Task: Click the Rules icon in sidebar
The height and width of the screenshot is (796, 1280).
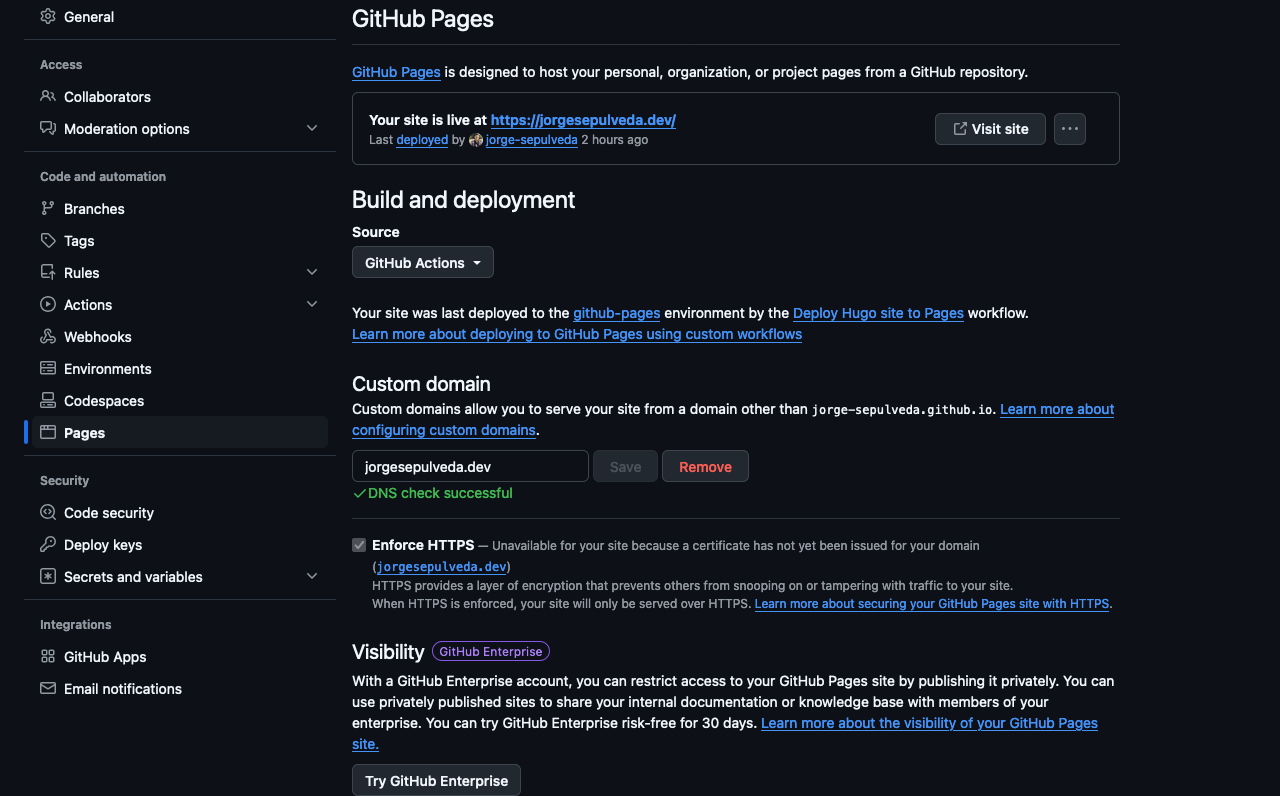Action: pyautogui.click(x=48, y=273)
